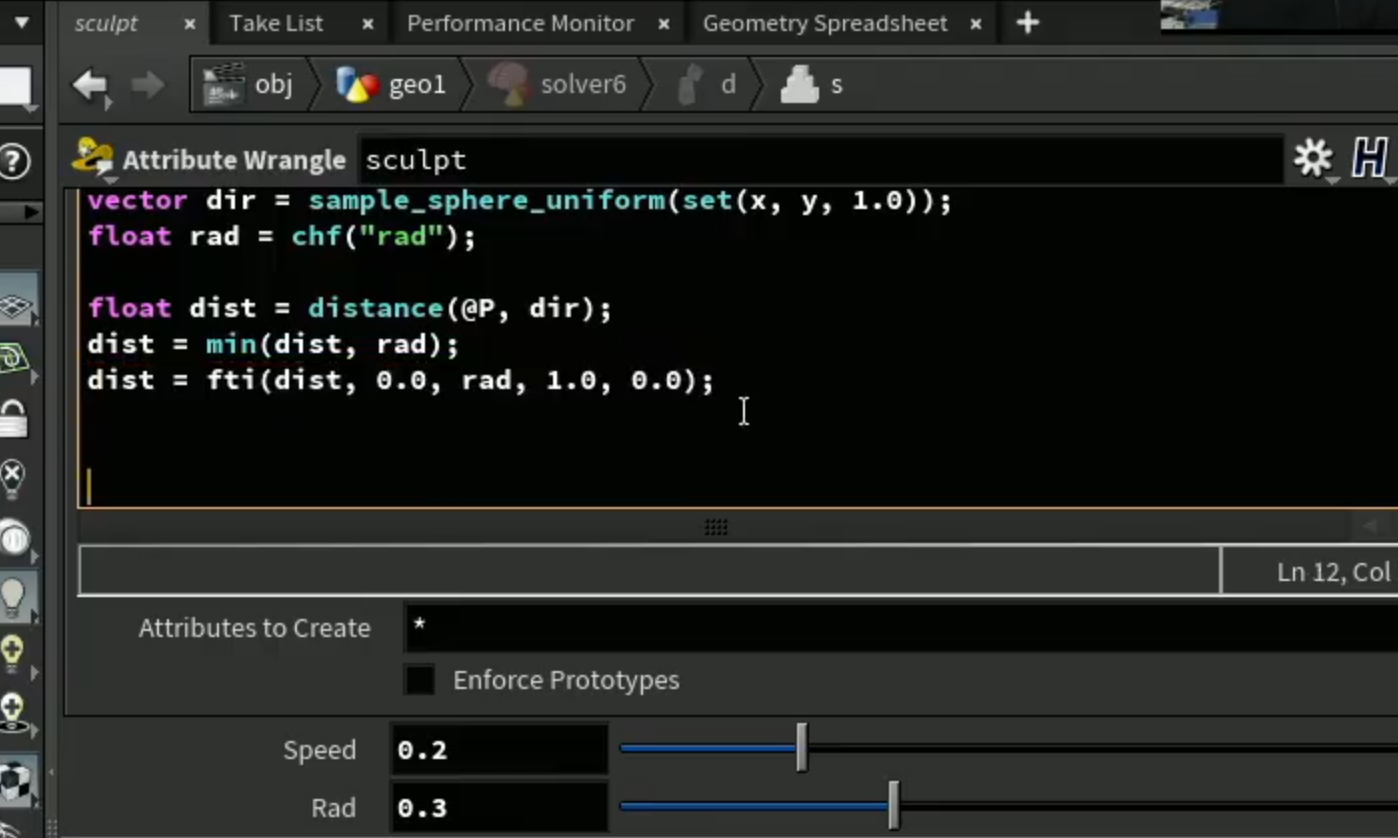Viewport: 1398px width, 838px height.
Task: Switch to the Performance Monitor tab
Action: click(520, 23)
